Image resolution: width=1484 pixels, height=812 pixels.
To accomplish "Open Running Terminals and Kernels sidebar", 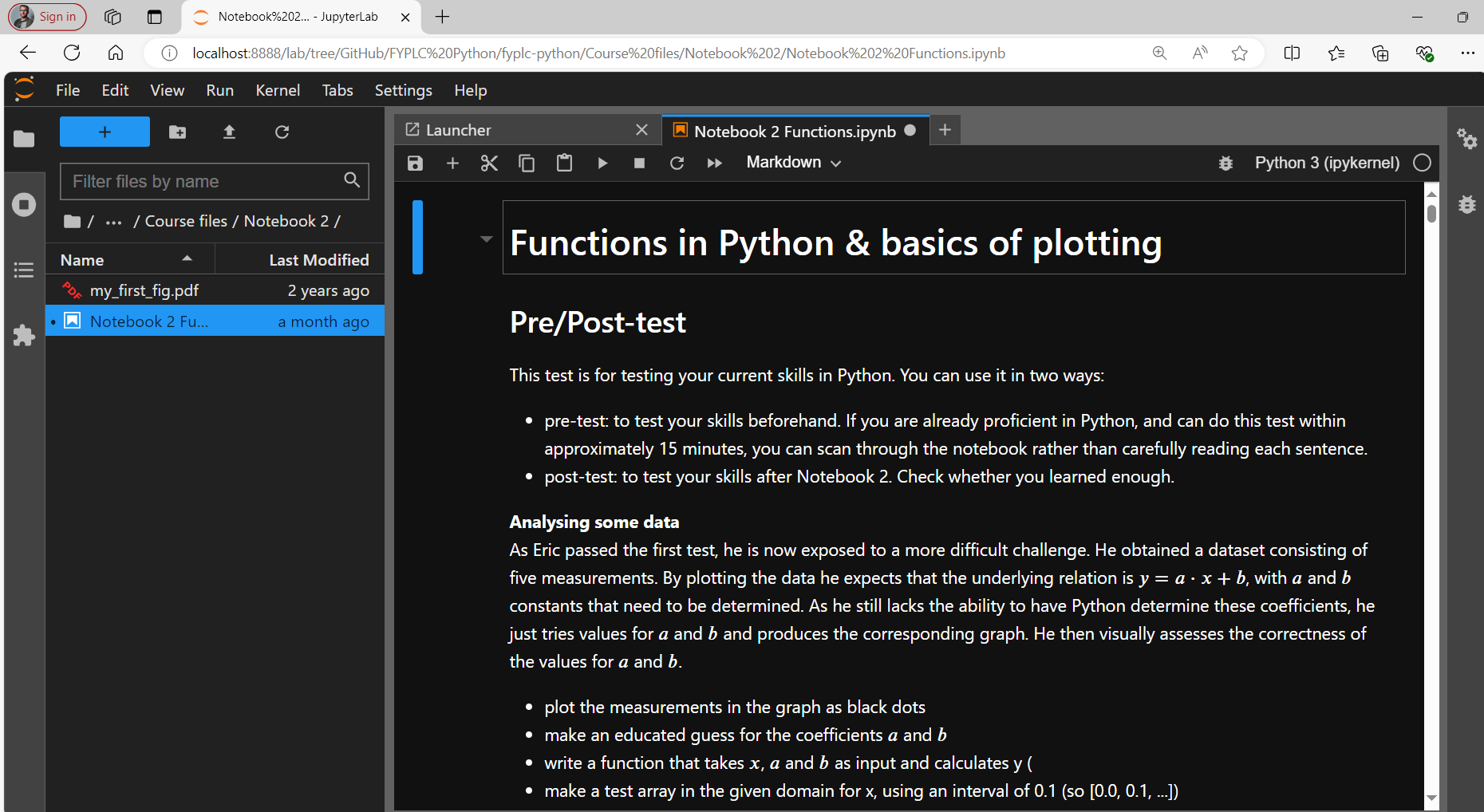I will [x=24, y=205].
